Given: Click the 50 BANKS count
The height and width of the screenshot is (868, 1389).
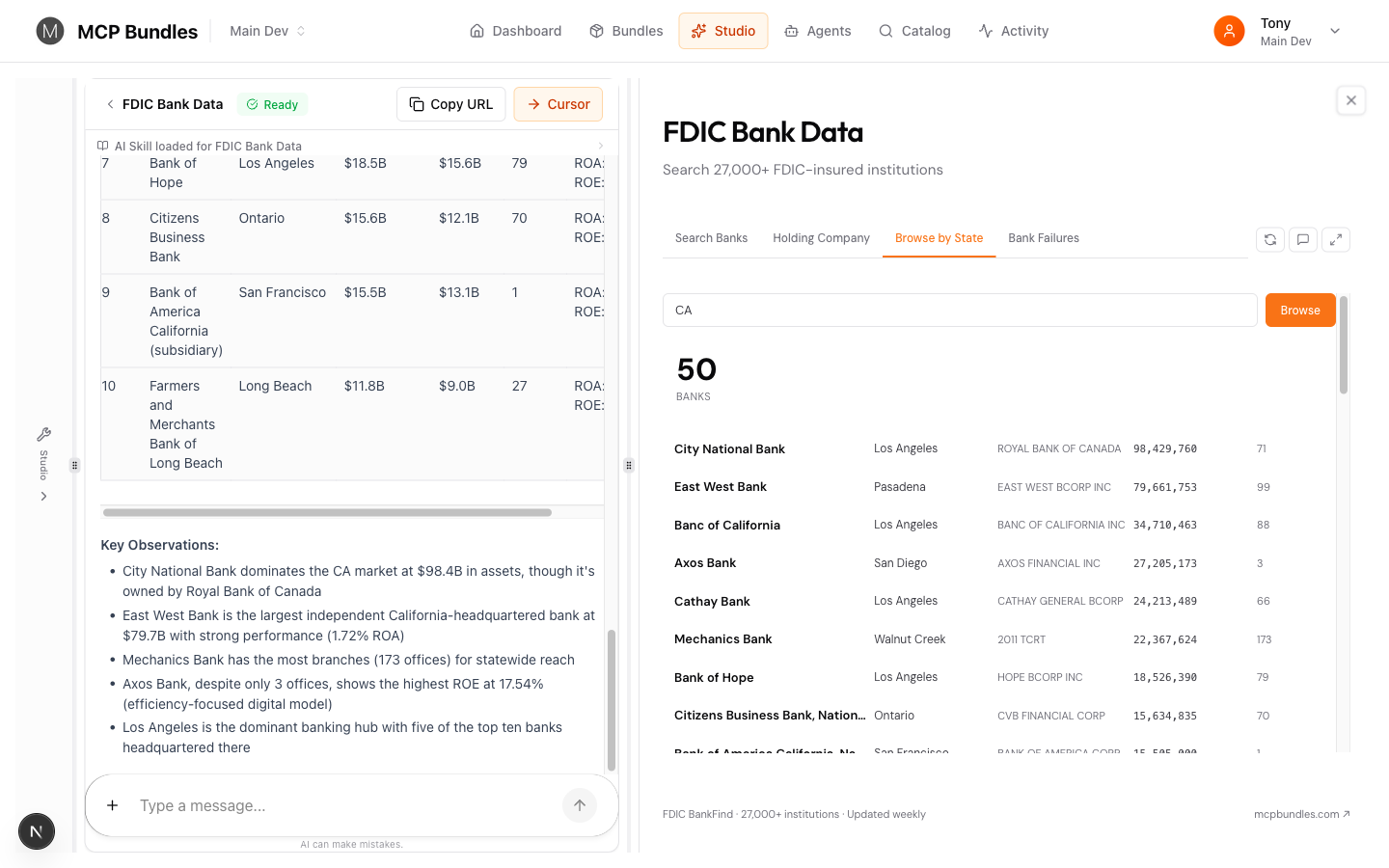Looking at the screenshot, I should point(696,378).
